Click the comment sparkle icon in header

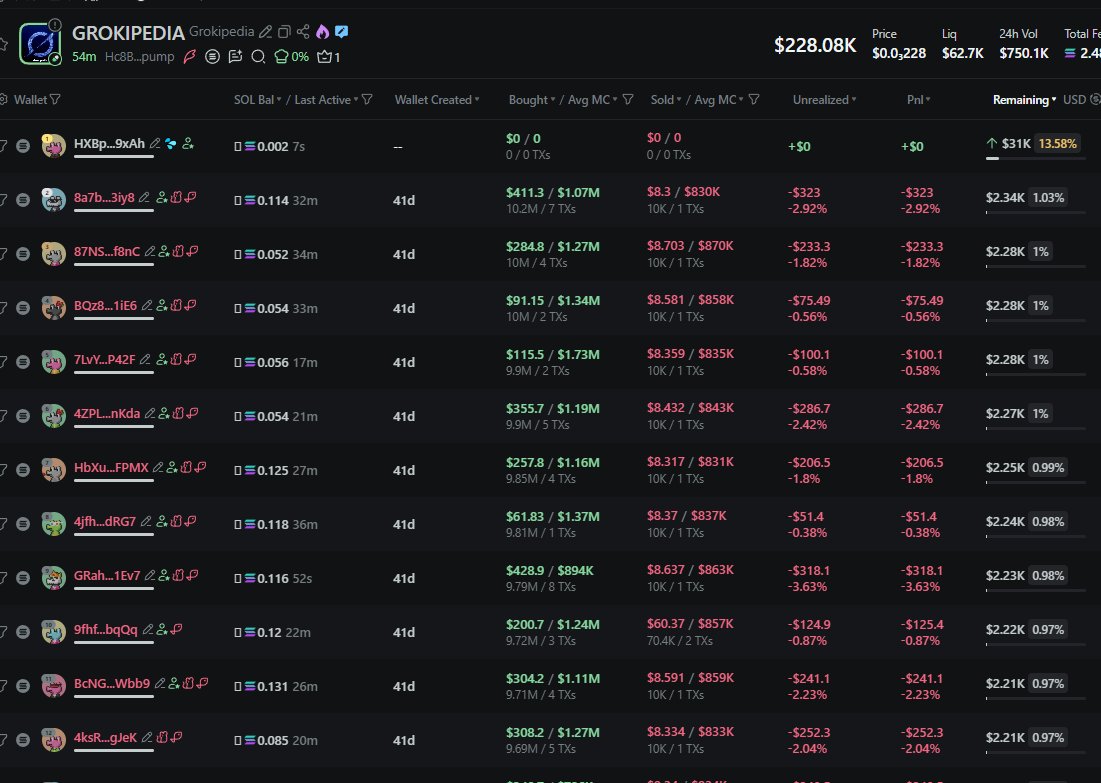[x=235, y=57]
